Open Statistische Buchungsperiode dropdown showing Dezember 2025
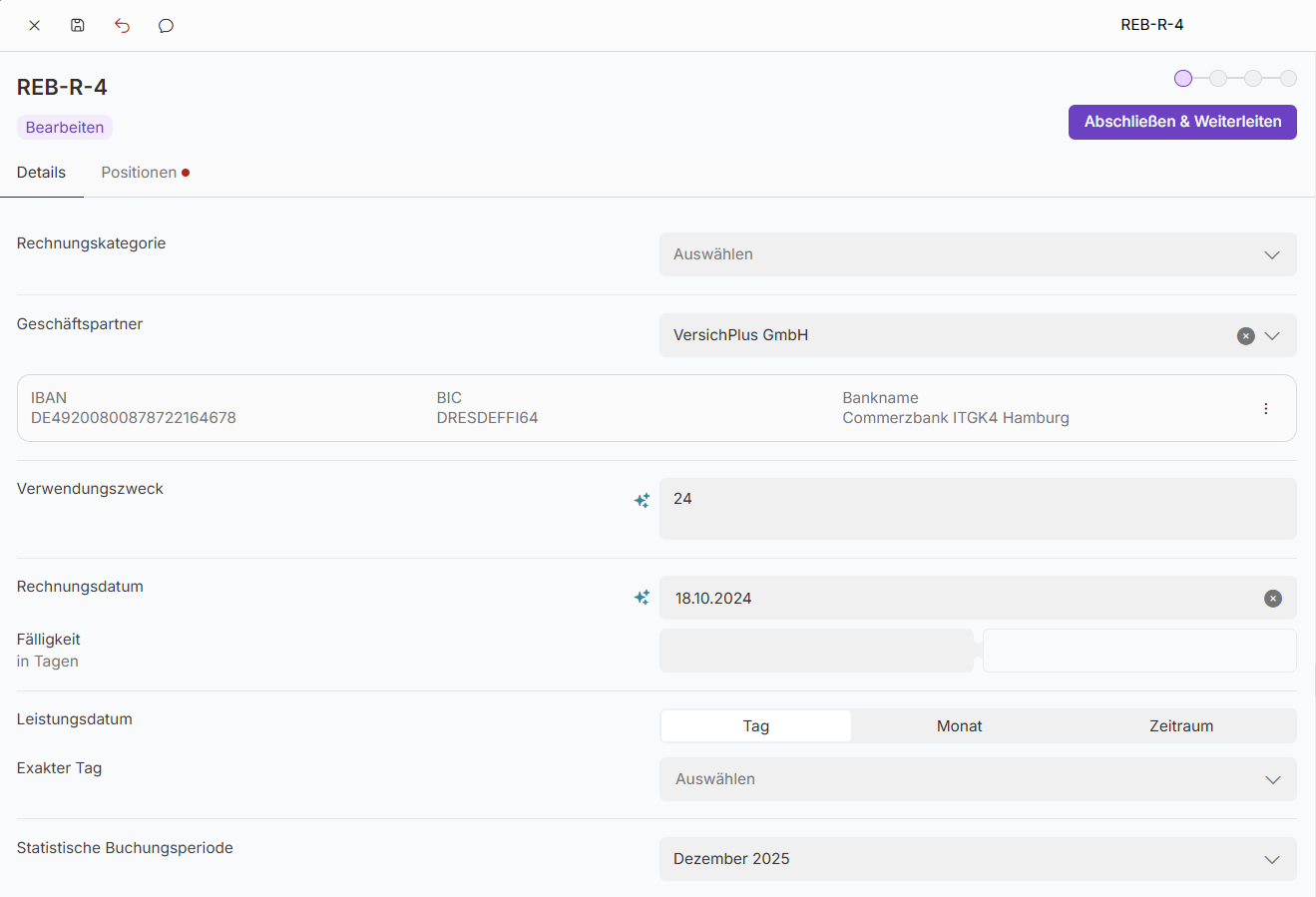Image resolution: width=1316 pixels, height=897 pixels. (x=978, y=859)
